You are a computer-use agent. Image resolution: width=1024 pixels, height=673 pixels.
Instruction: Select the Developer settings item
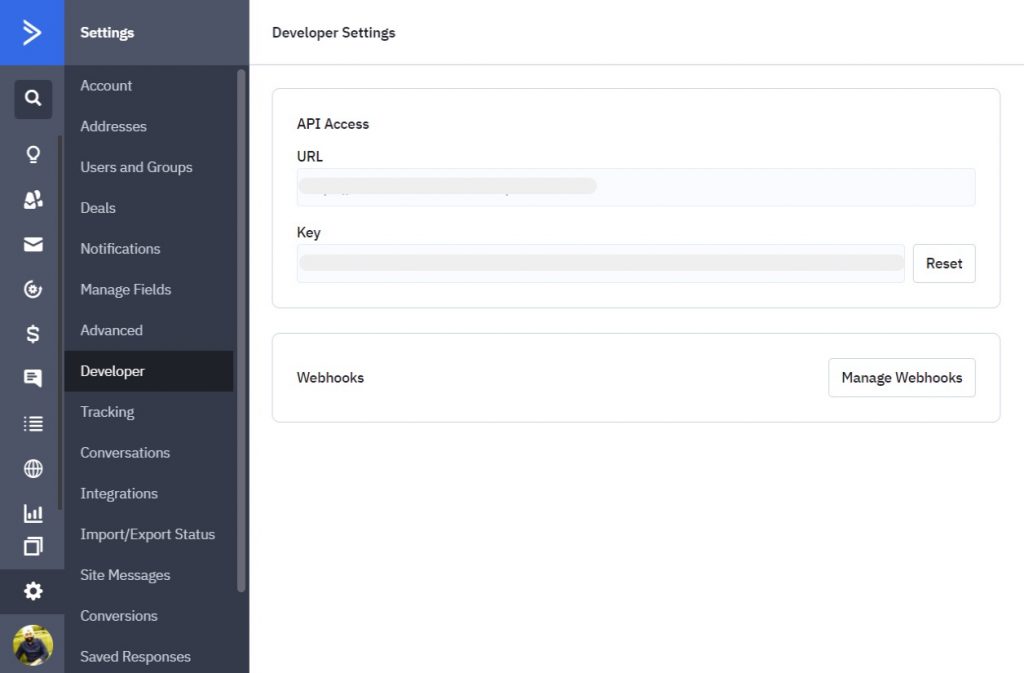point(149,371)
